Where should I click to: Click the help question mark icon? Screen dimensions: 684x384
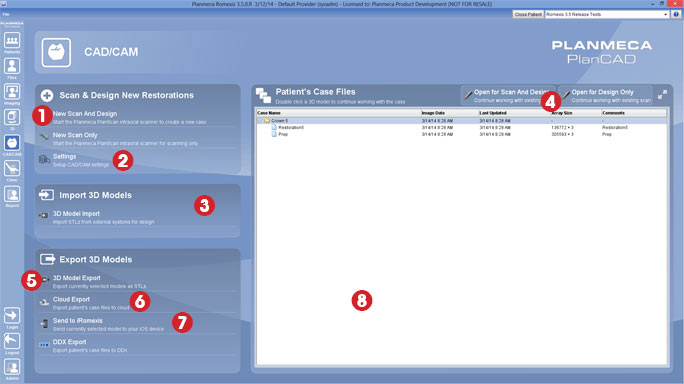click(x=676, y=14)
